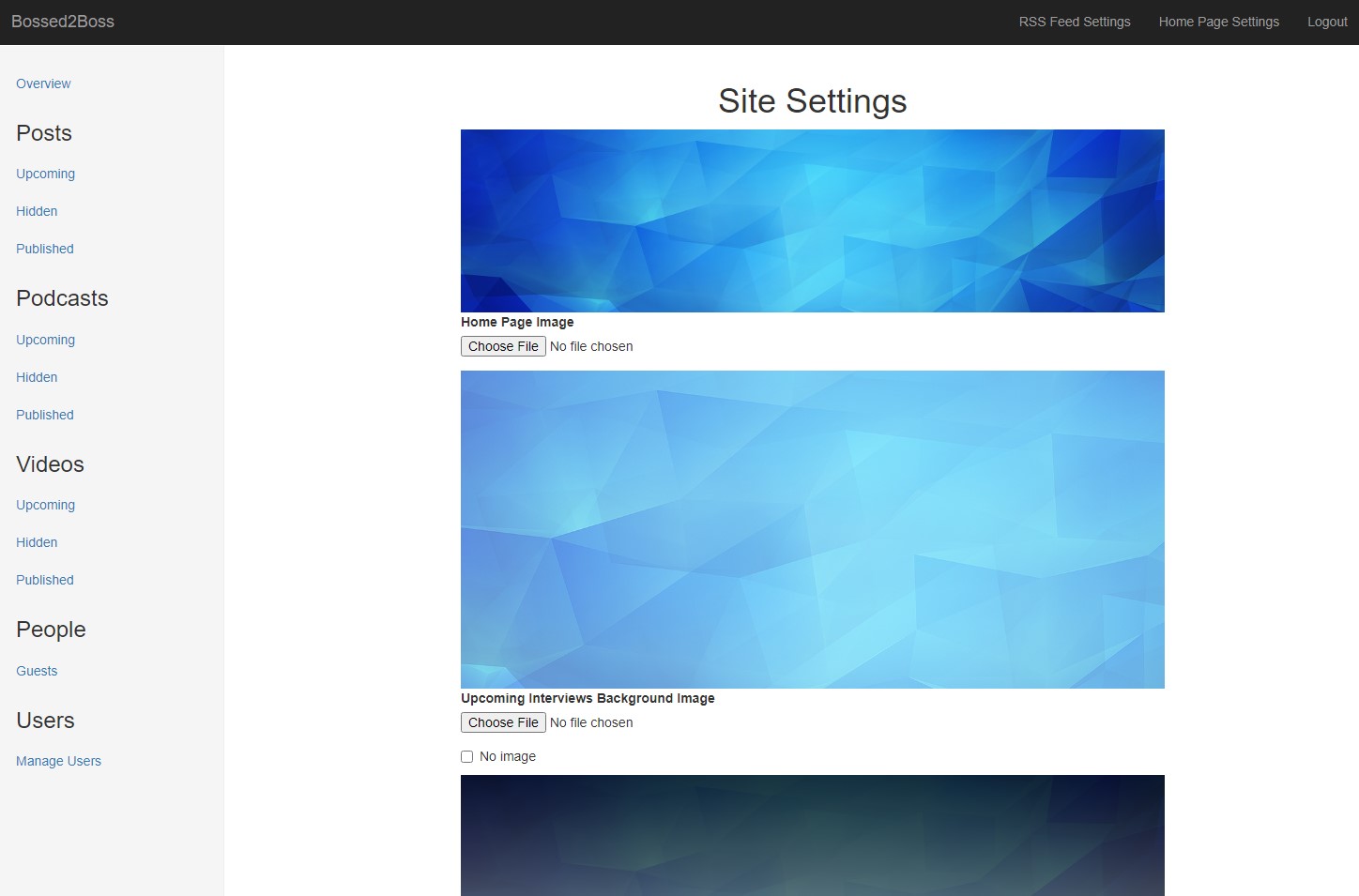Open Manage Users link
This screenshot has height=896, width=1359.
(58, 761)
